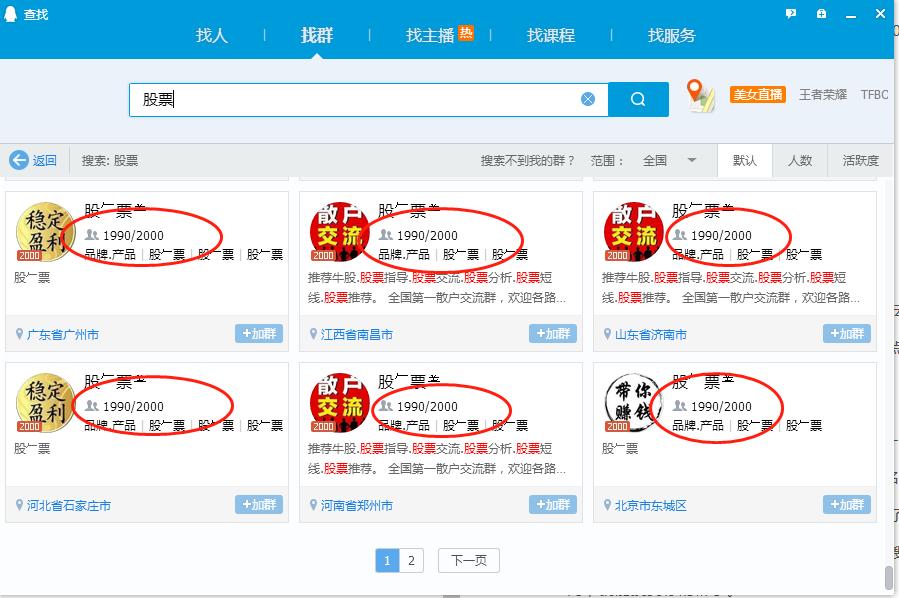This screenshot has width=899, height=598.
Task: Click the search magnifier icon
Action: 637,99
